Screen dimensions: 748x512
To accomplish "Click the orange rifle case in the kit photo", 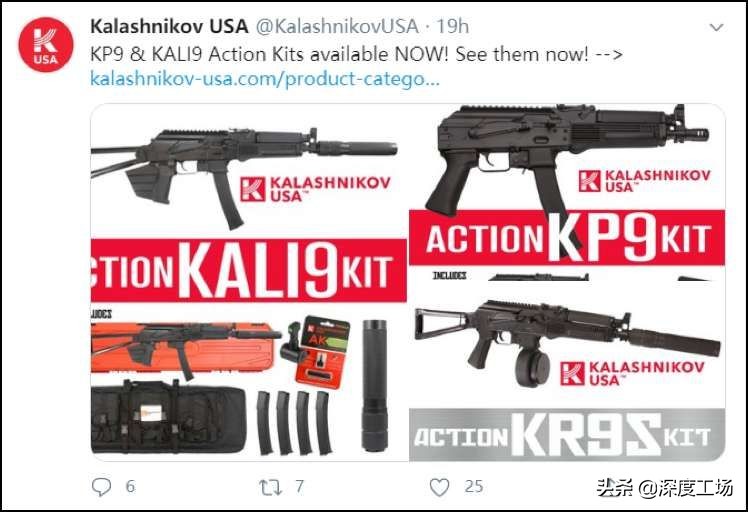I will coord(183,348).
